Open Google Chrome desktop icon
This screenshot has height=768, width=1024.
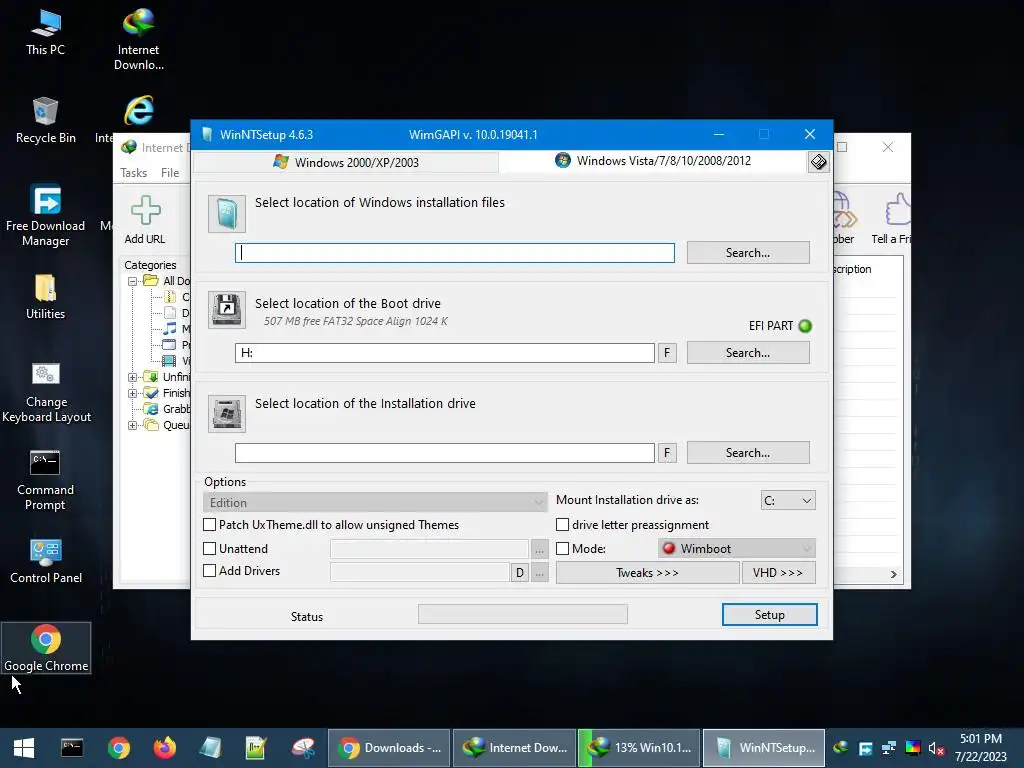coord(46,648)
